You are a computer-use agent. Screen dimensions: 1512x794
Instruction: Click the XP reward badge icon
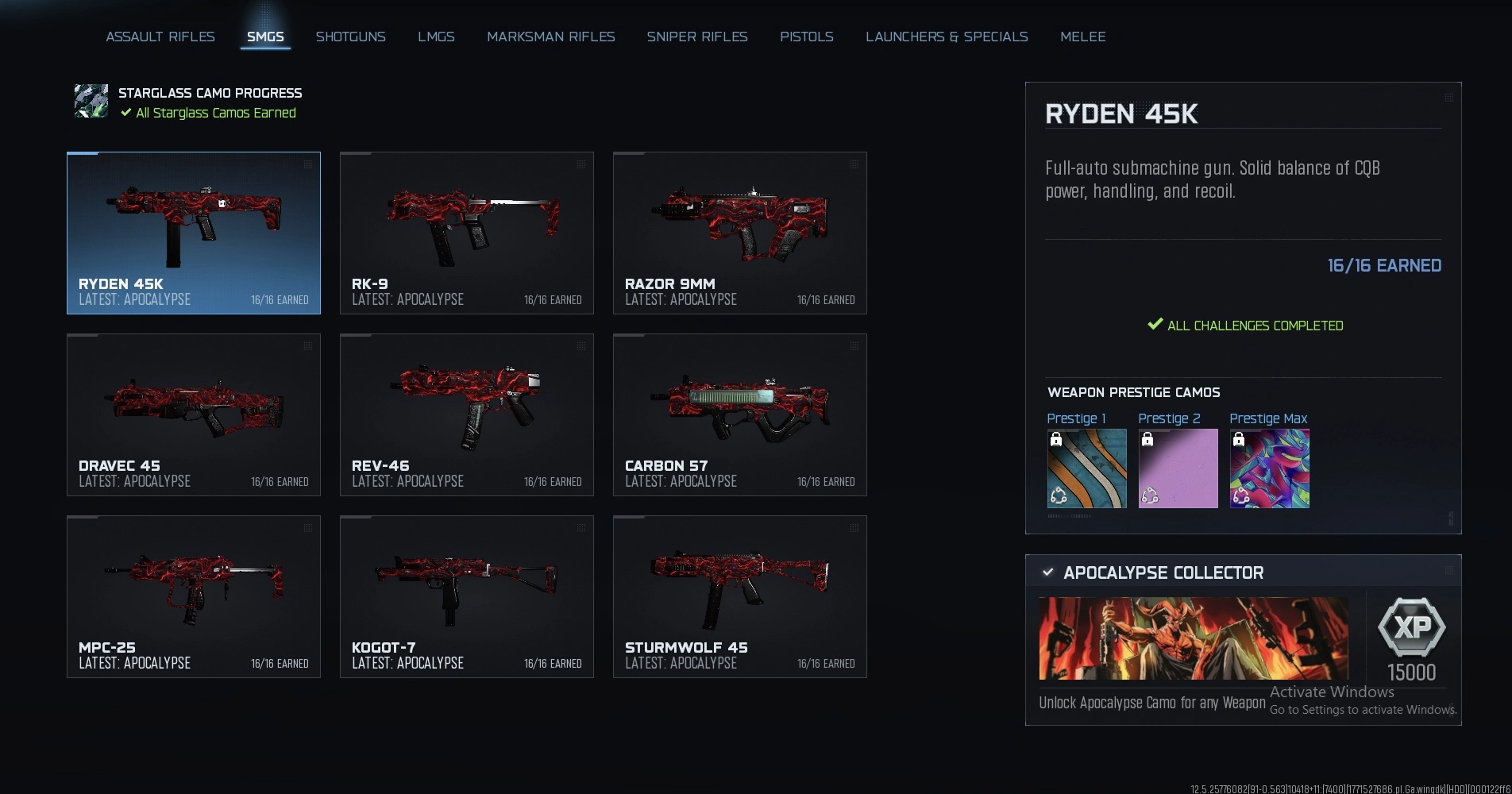(x=1411, y=627)
